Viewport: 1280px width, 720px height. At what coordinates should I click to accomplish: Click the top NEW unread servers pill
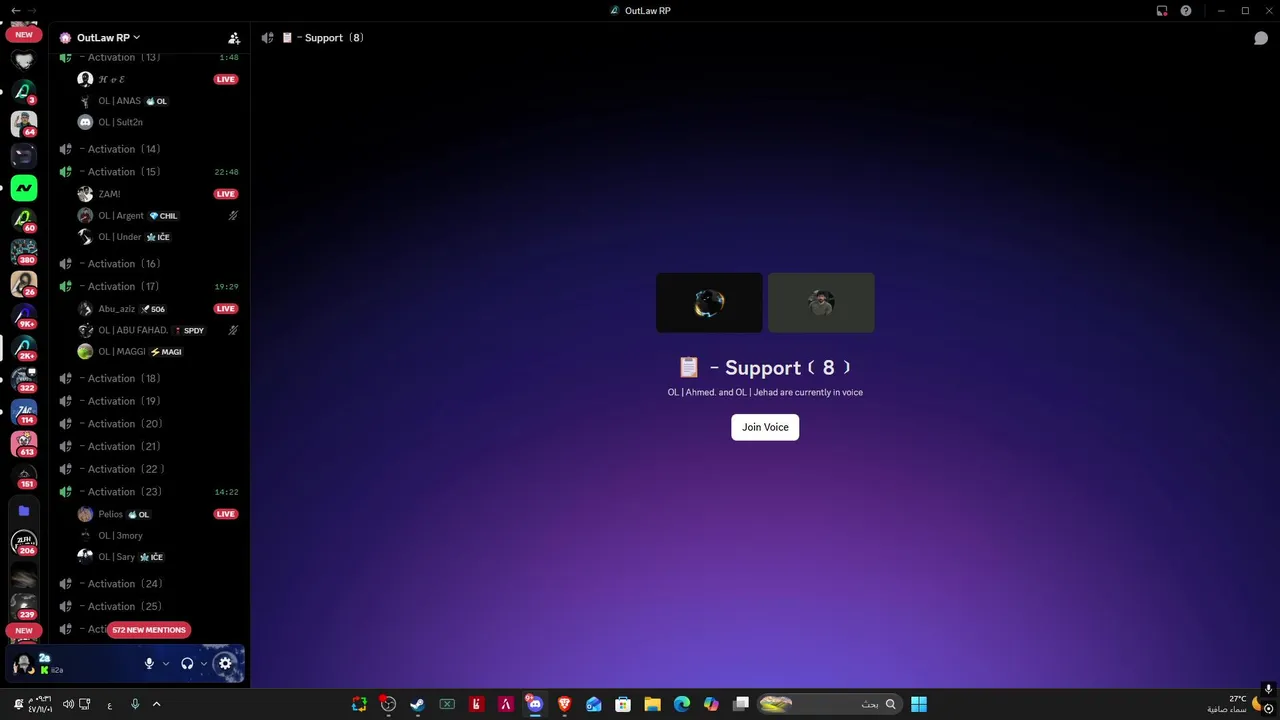[x=24, y=34]
